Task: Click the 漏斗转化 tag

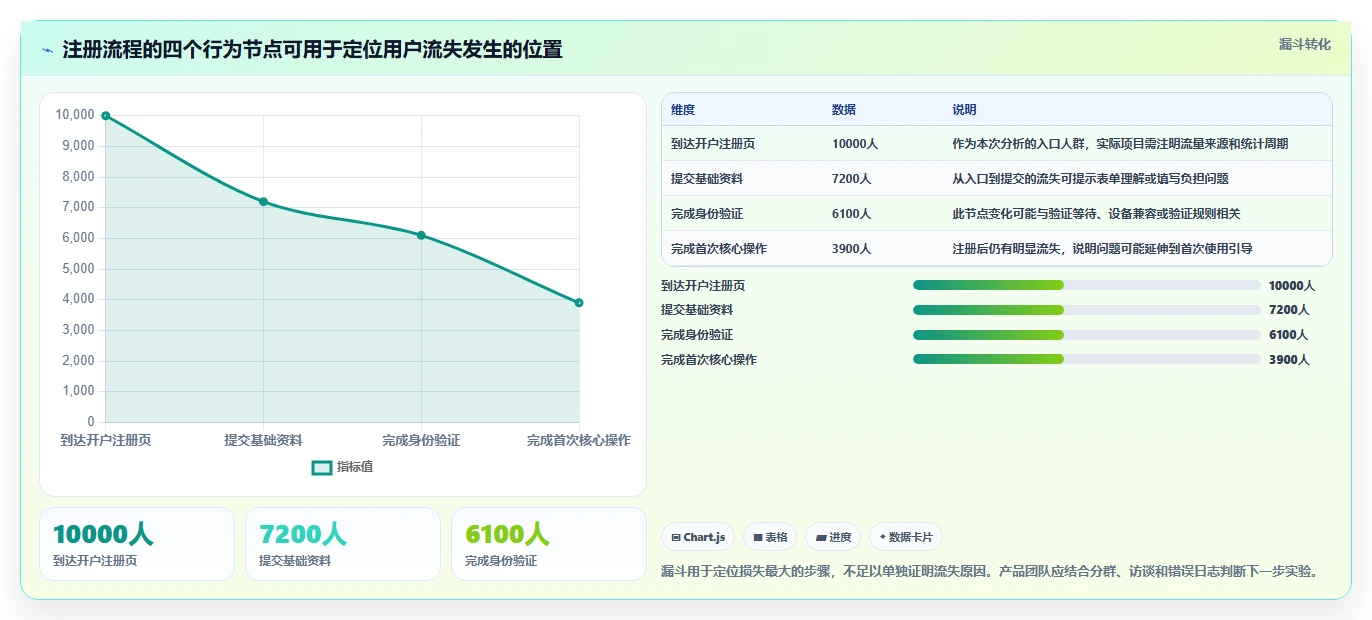Action: pyautogui.click(x=1305, y=44)
